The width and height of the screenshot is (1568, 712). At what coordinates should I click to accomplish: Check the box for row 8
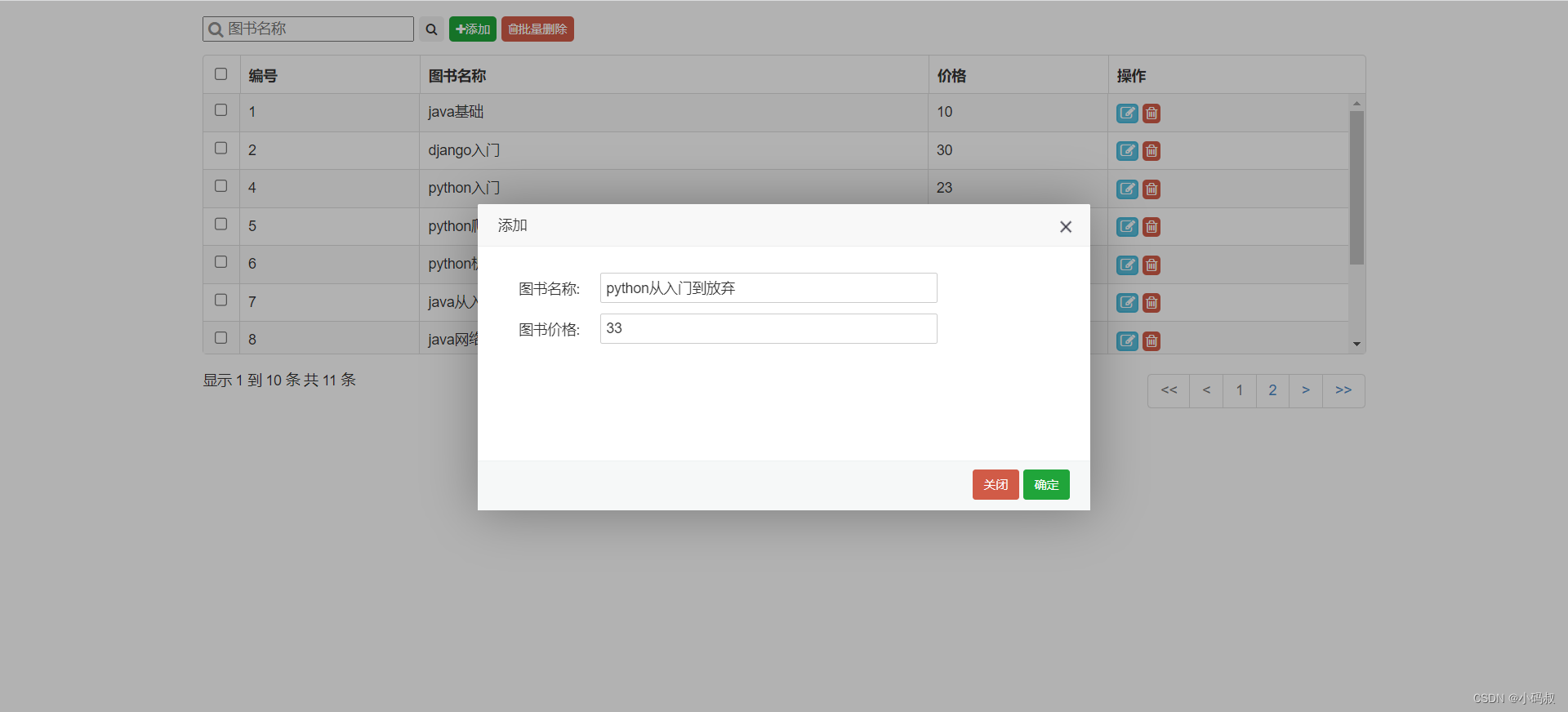pyautogui.click(x=221, y=338)
